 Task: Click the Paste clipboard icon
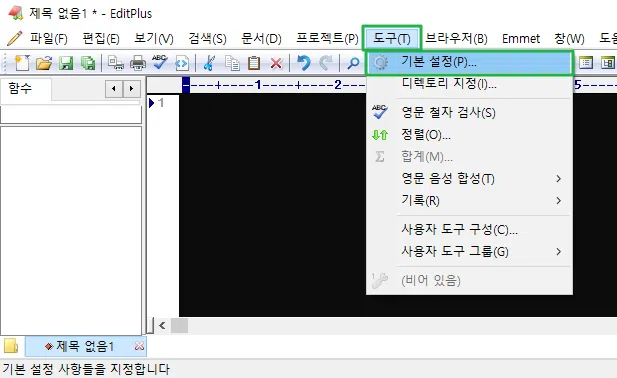point(254,63)
